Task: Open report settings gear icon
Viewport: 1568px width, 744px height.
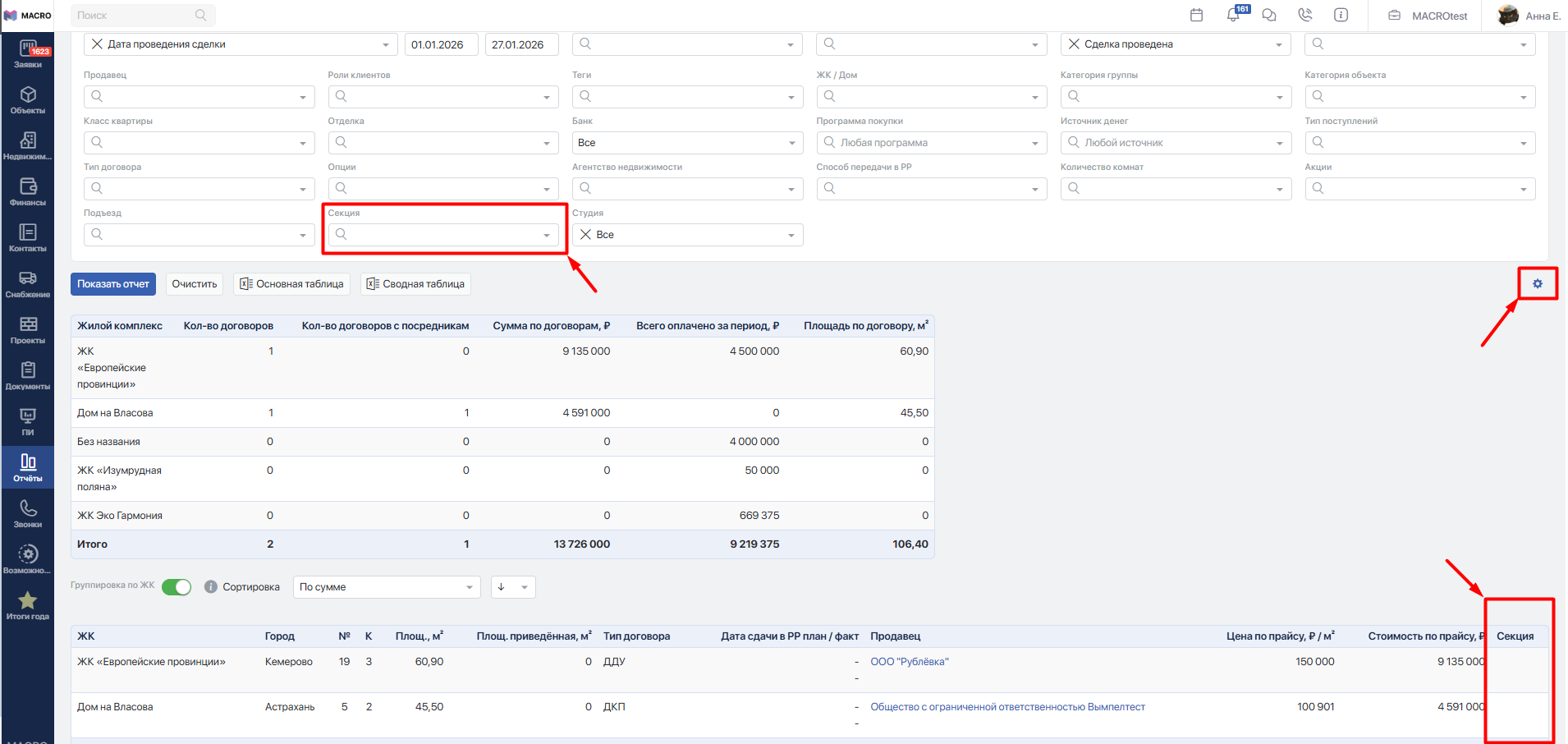Action: tap(1537, 283)
